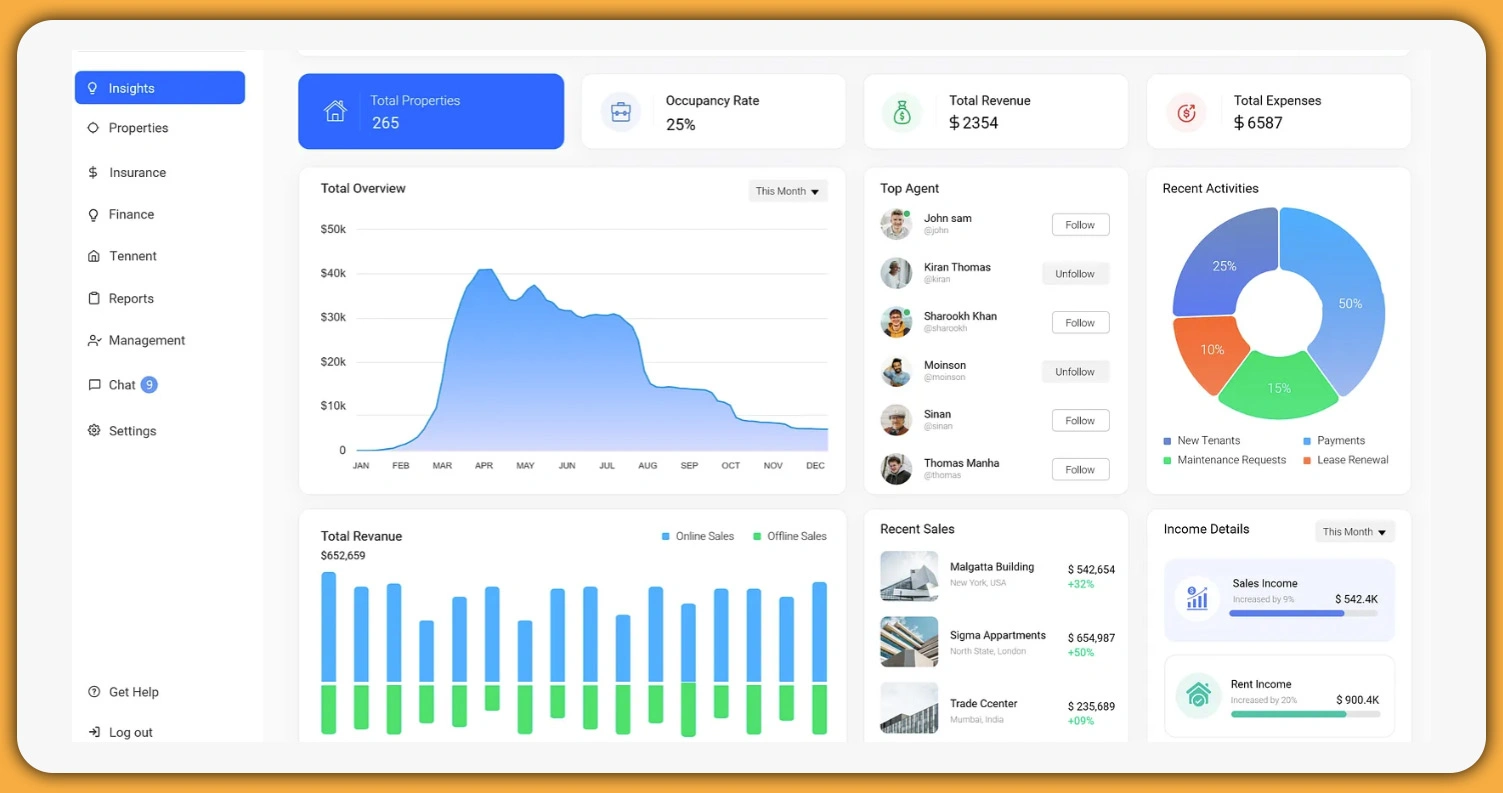Open the Insurance section via its dollar icon
The image size is (1503, 793).
tap(91, 172)
